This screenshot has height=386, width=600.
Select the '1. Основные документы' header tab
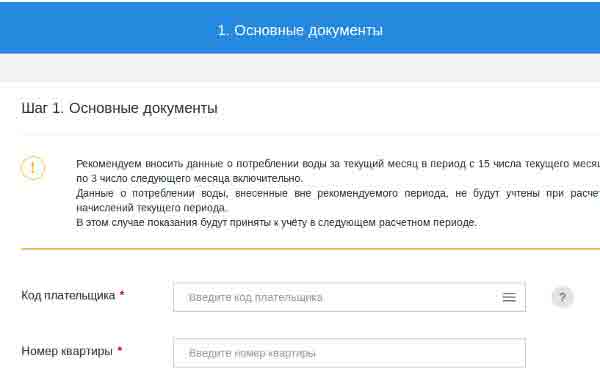(x=300, y=28)
